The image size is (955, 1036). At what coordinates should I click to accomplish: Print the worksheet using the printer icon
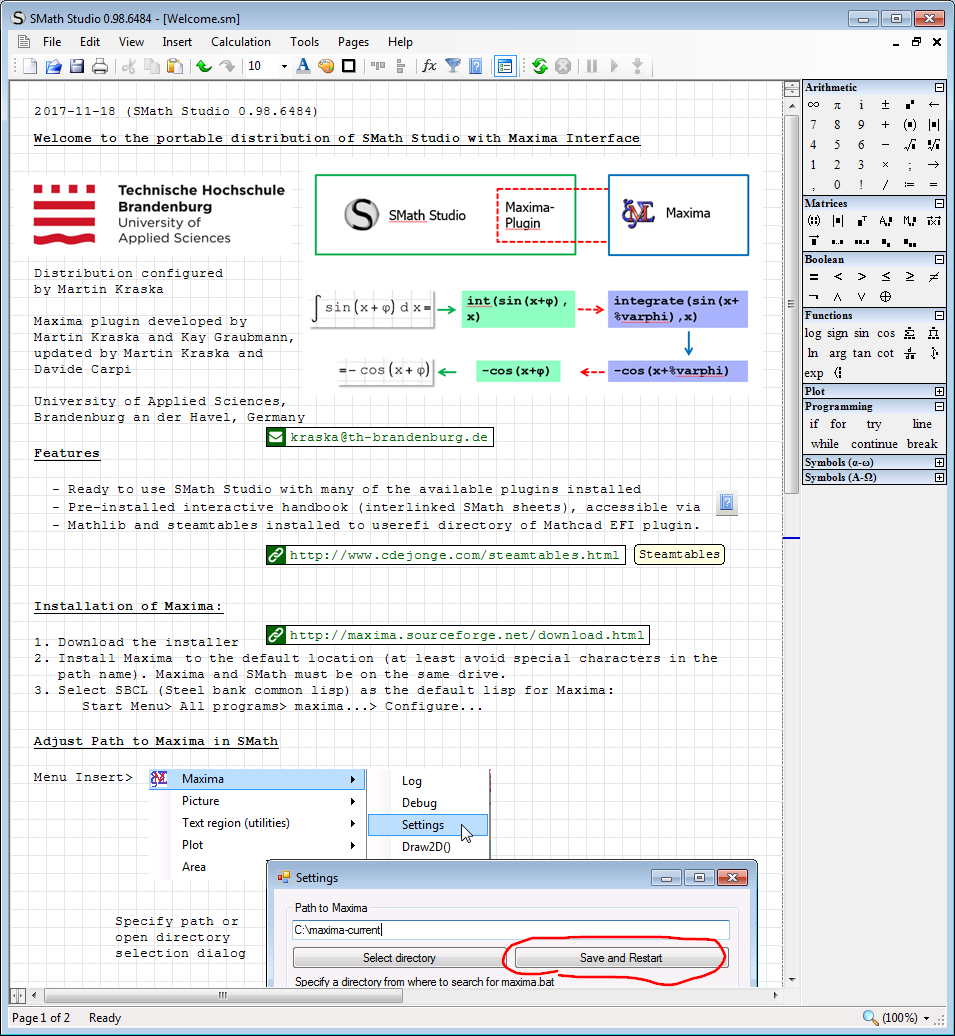[100, 66]
